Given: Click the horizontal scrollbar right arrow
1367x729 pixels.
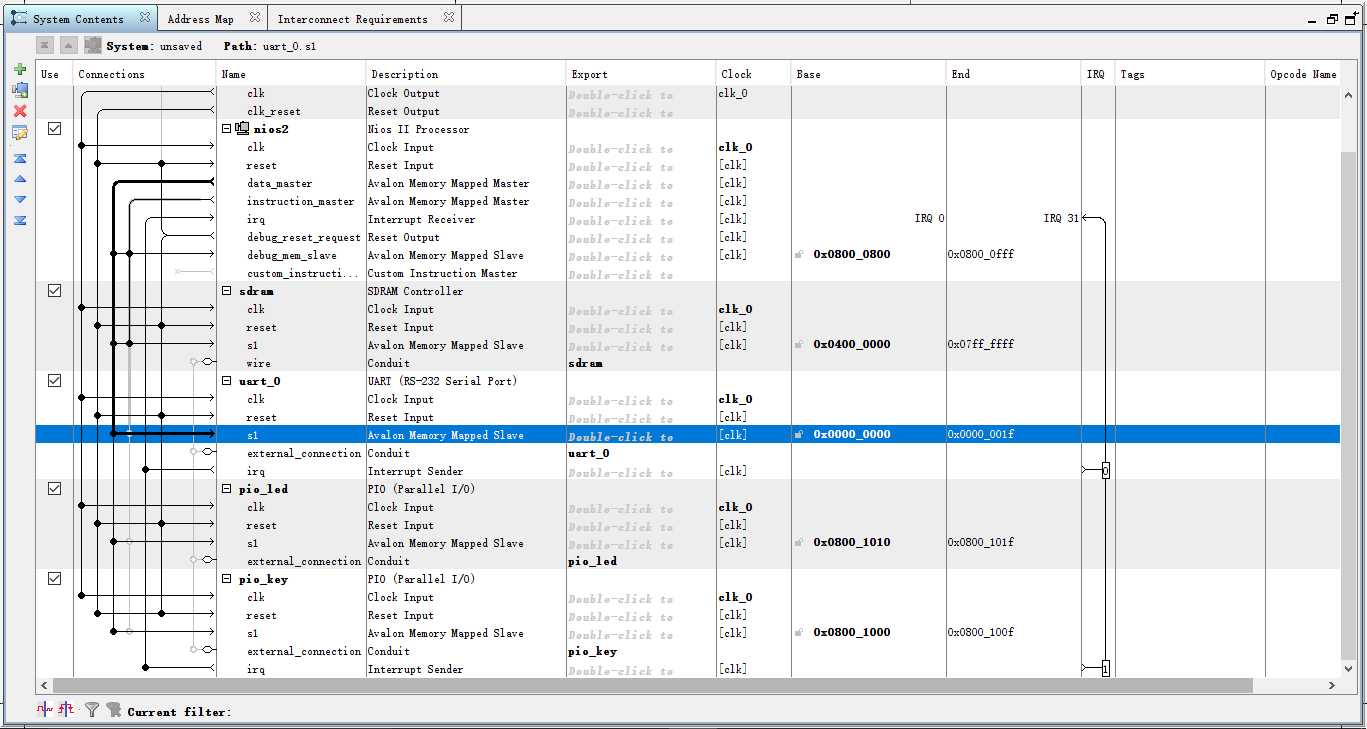Looking at the screenshot, I should point(1332,686).
